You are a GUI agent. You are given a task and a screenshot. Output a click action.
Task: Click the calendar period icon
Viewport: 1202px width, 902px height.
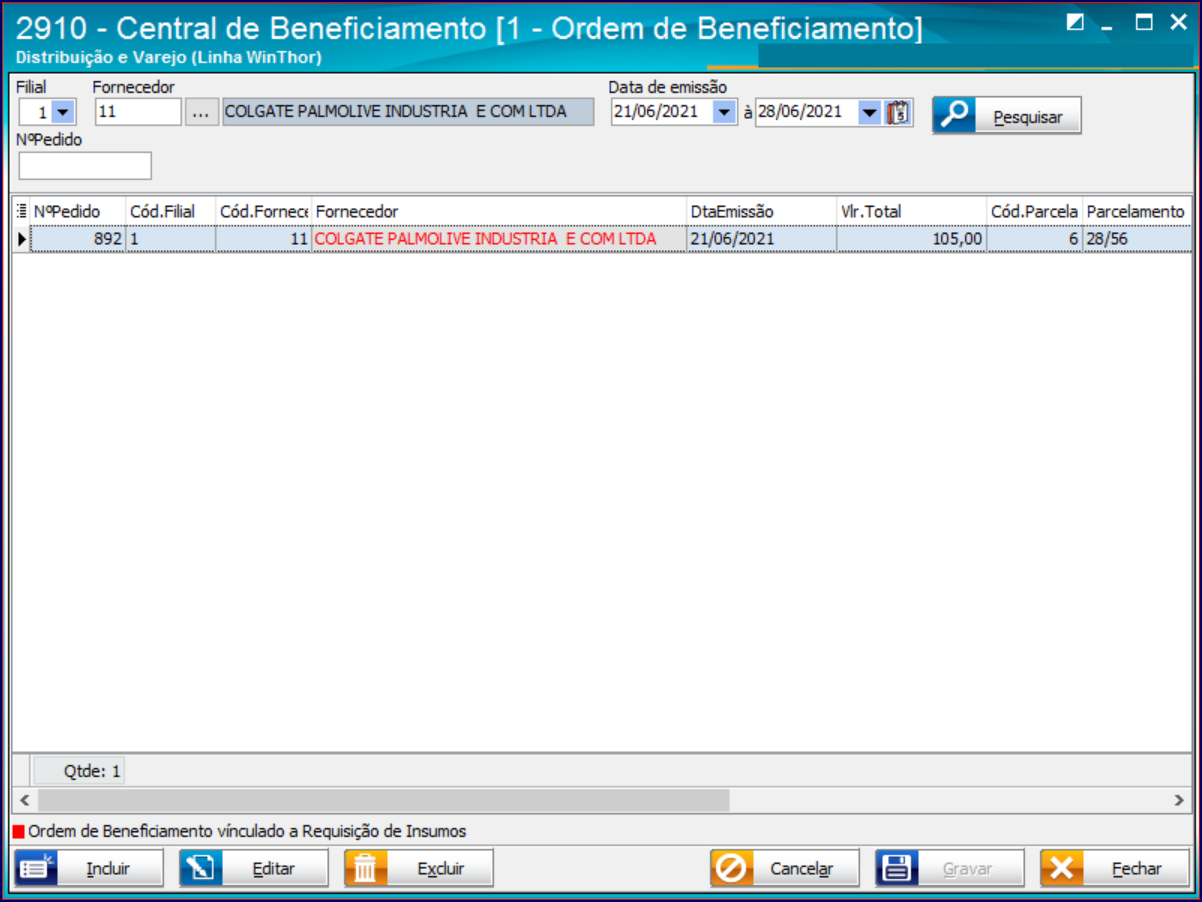coord(898,112)
